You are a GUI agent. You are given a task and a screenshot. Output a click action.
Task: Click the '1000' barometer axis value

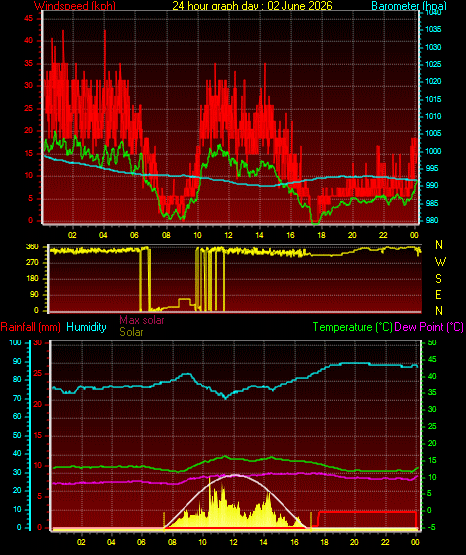(433, 151)
